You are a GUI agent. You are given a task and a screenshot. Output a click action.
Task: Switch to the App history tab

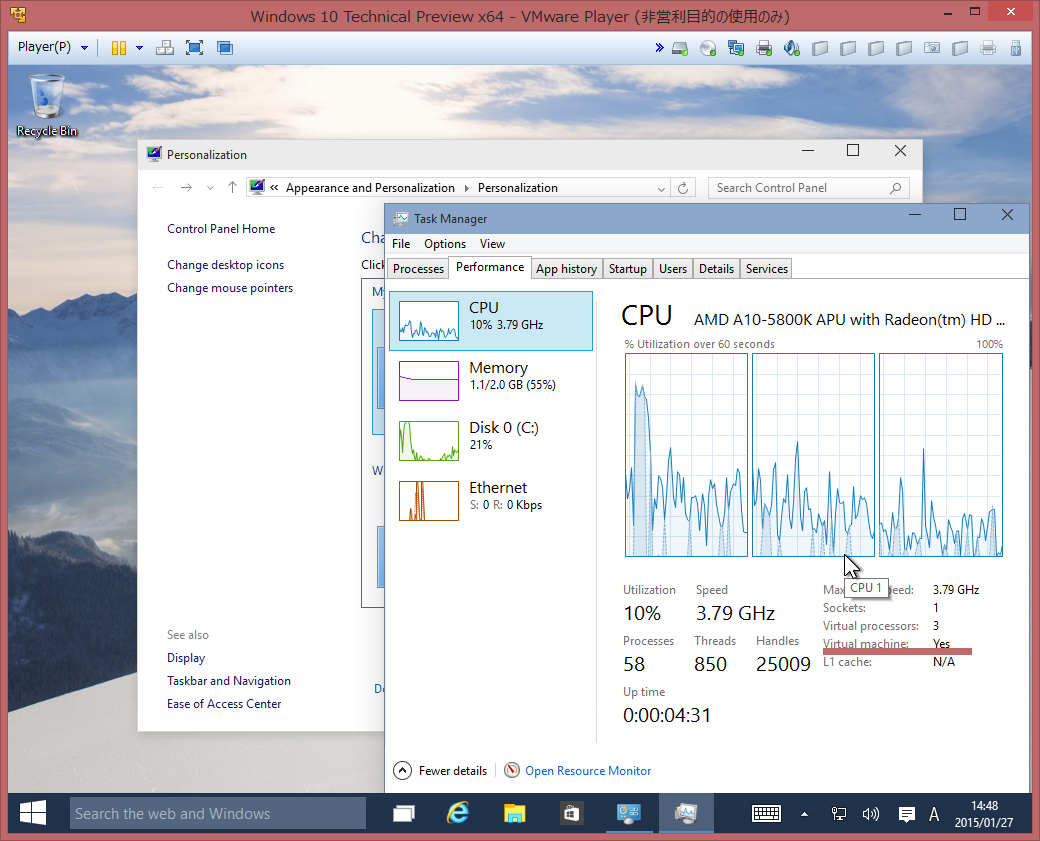[x=566, y=269]
